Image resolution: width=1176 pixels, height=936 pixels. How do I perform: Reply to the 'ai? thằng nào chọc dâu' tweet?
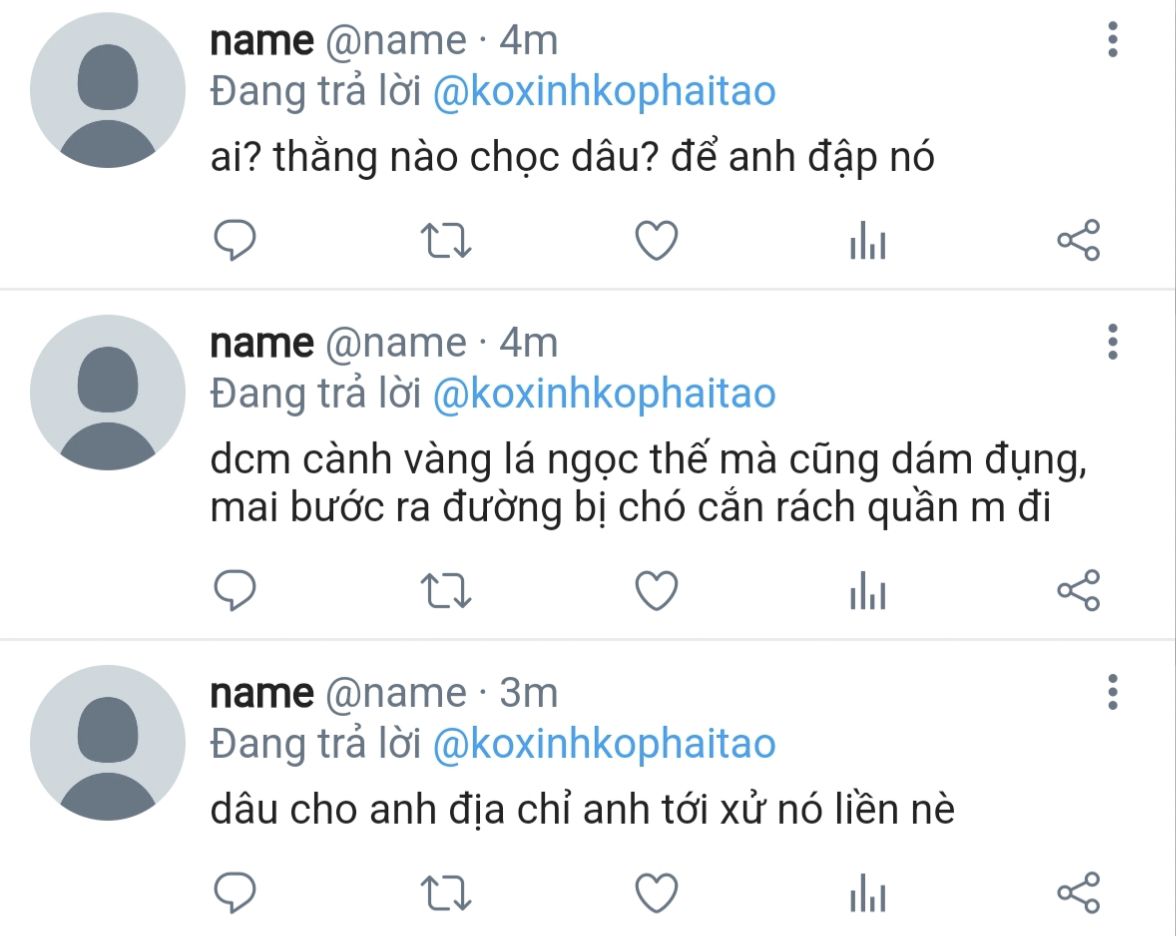[235, 240]
